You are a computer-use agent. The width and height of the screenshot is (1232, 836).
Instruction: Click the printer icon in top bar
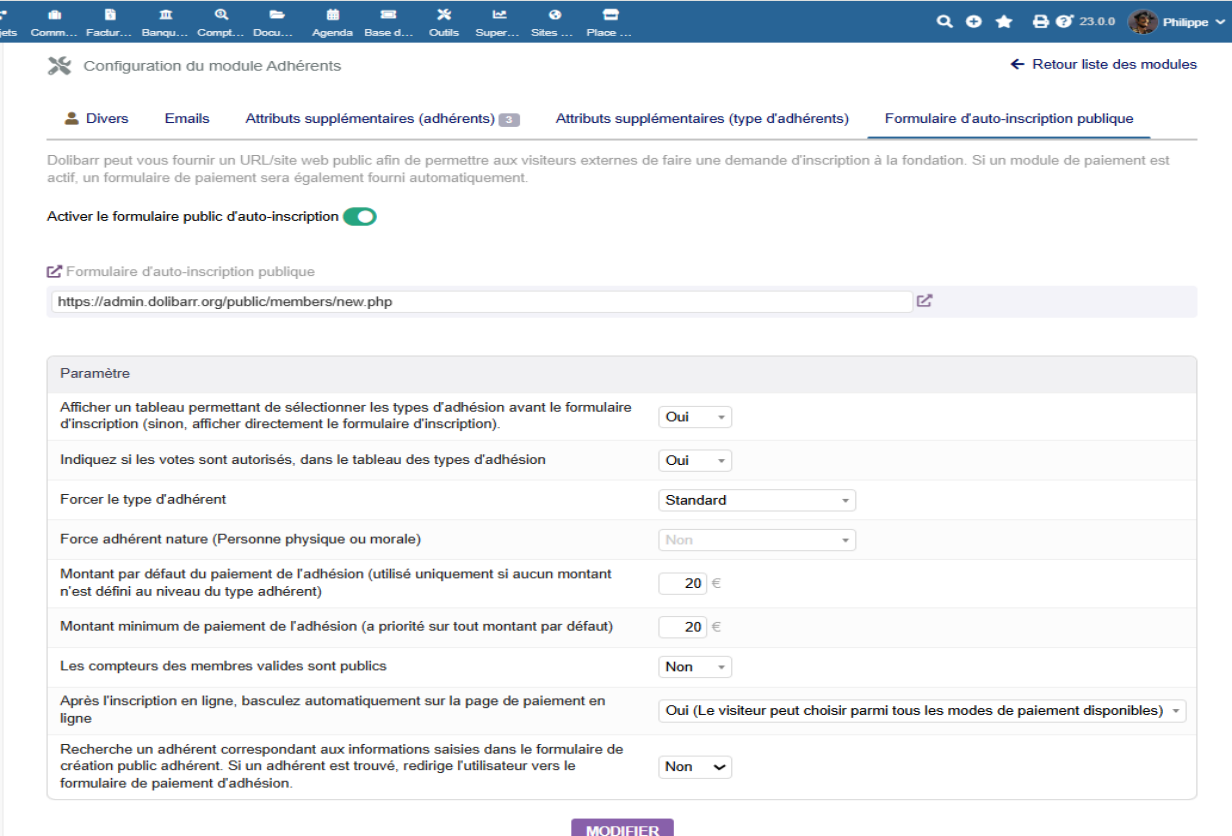(1040, 21)
